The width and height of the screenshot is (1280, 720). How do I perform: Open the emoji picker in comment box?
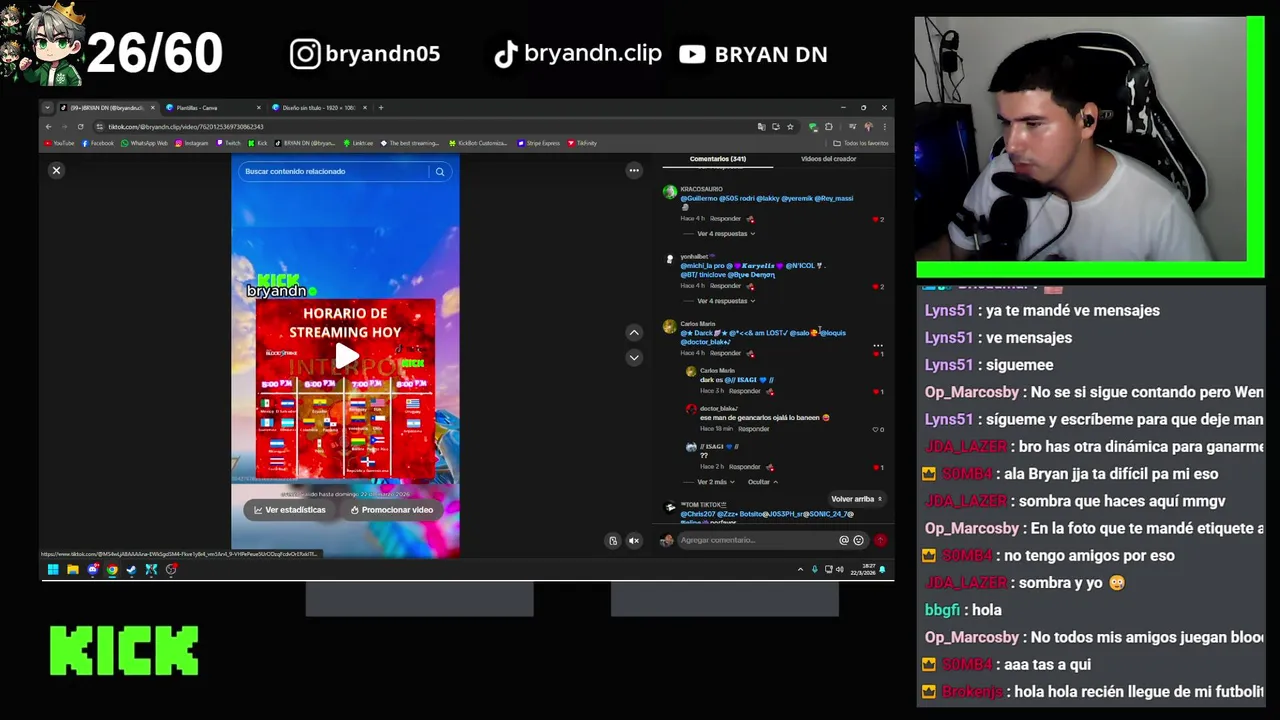(858, 540)
